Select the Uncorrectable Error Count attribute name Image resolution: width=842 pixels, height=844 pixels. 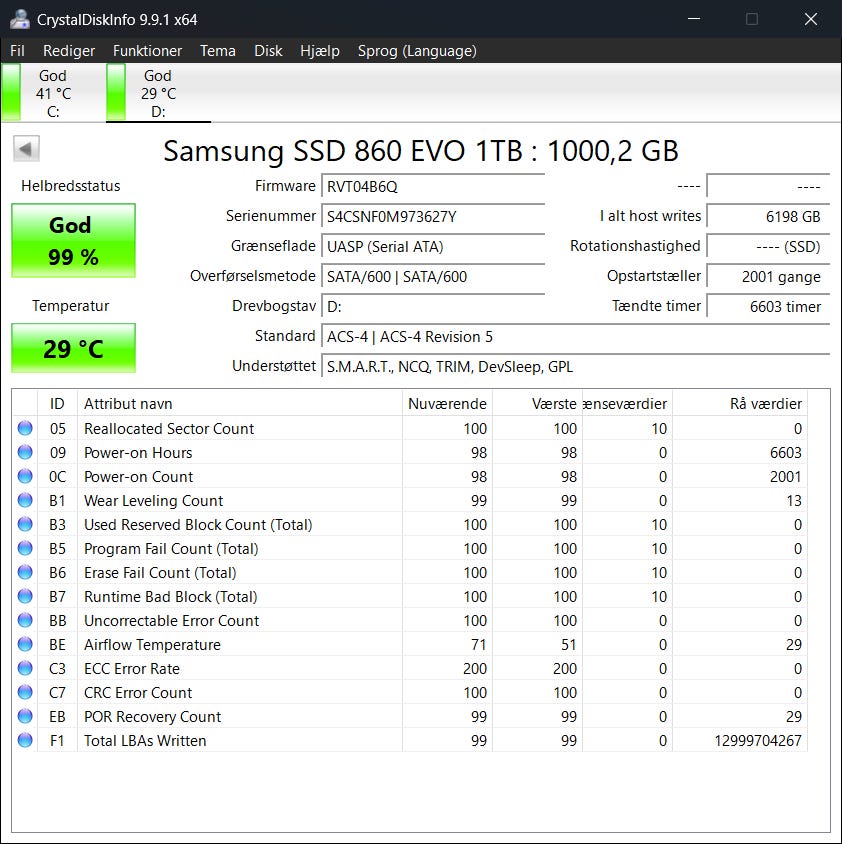[x=171, y=621]
